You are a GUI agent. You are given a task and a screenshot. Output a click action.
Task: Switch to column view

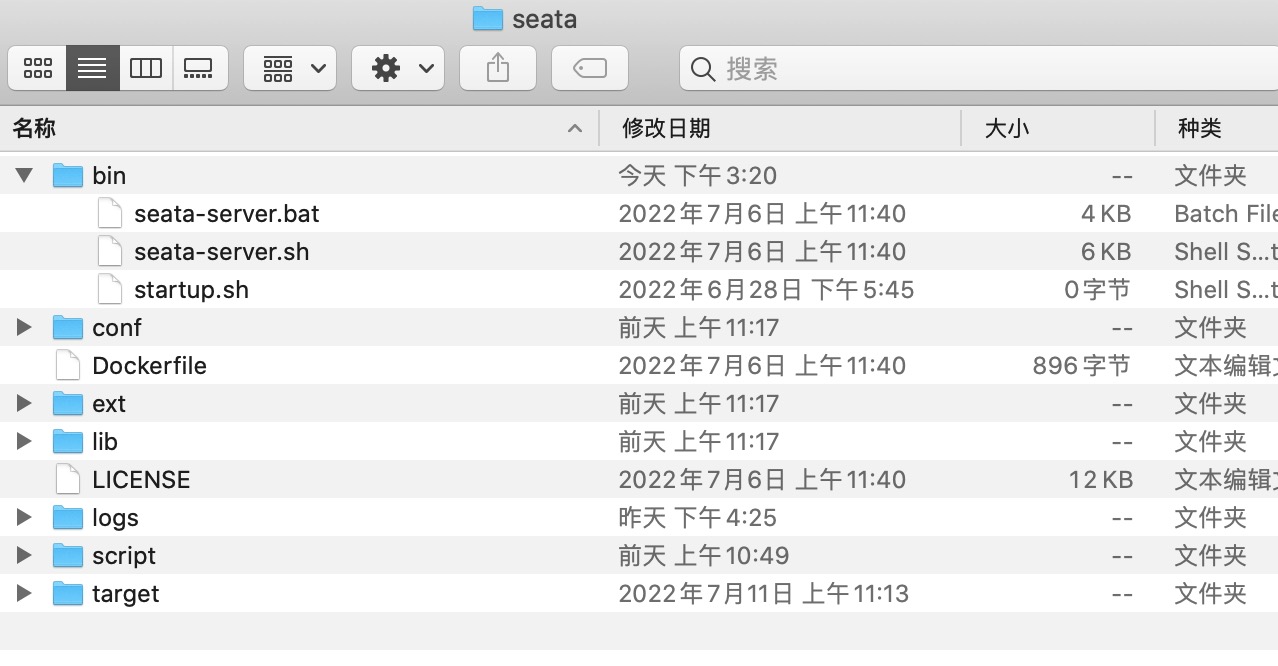pos(146,68)
